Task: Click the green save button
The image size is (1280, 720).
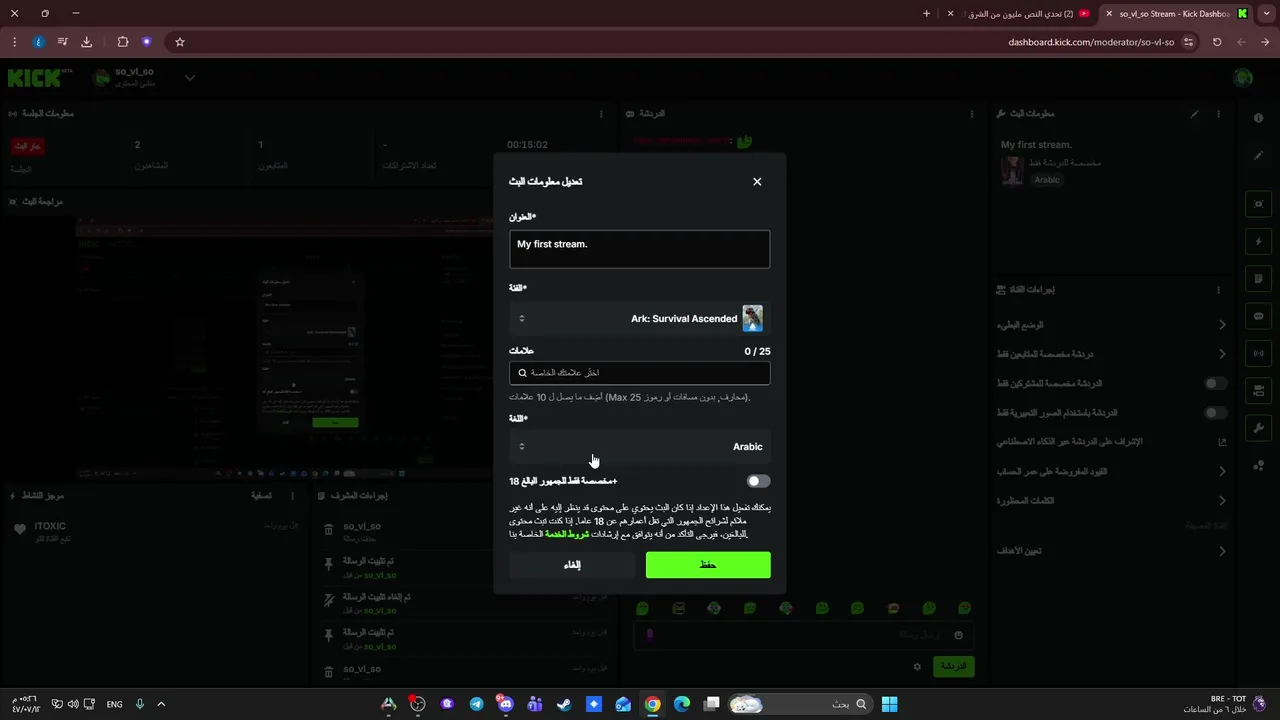Action: [708, 565]
